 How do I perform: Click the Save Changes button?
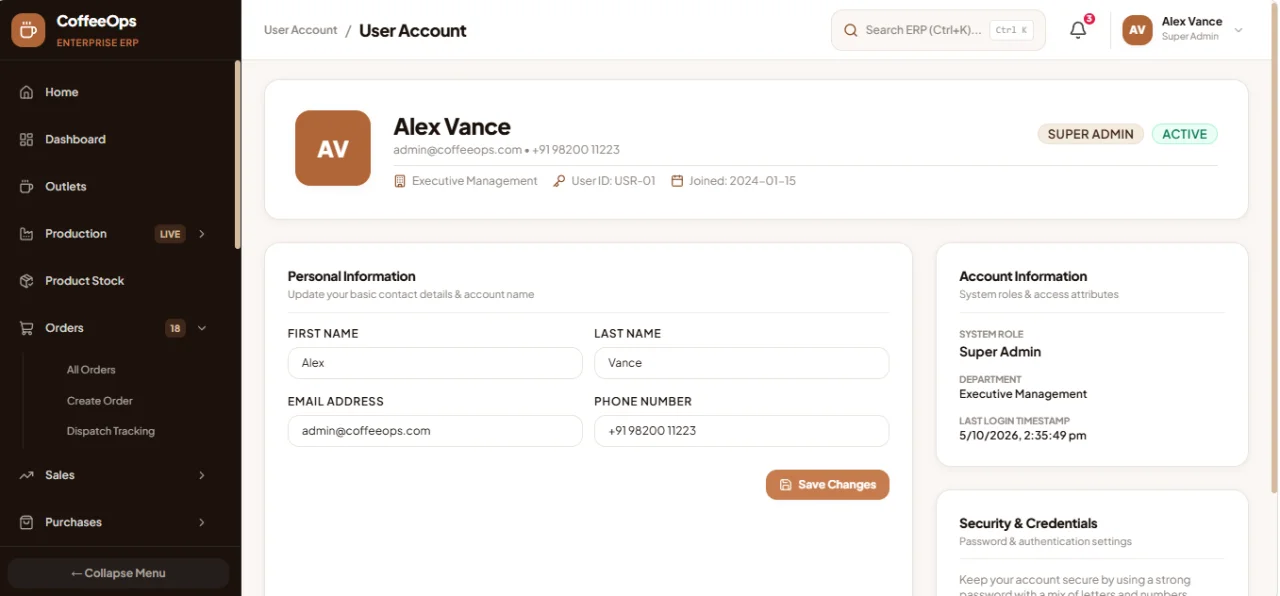pyautogui.click(x=827, y=485)
